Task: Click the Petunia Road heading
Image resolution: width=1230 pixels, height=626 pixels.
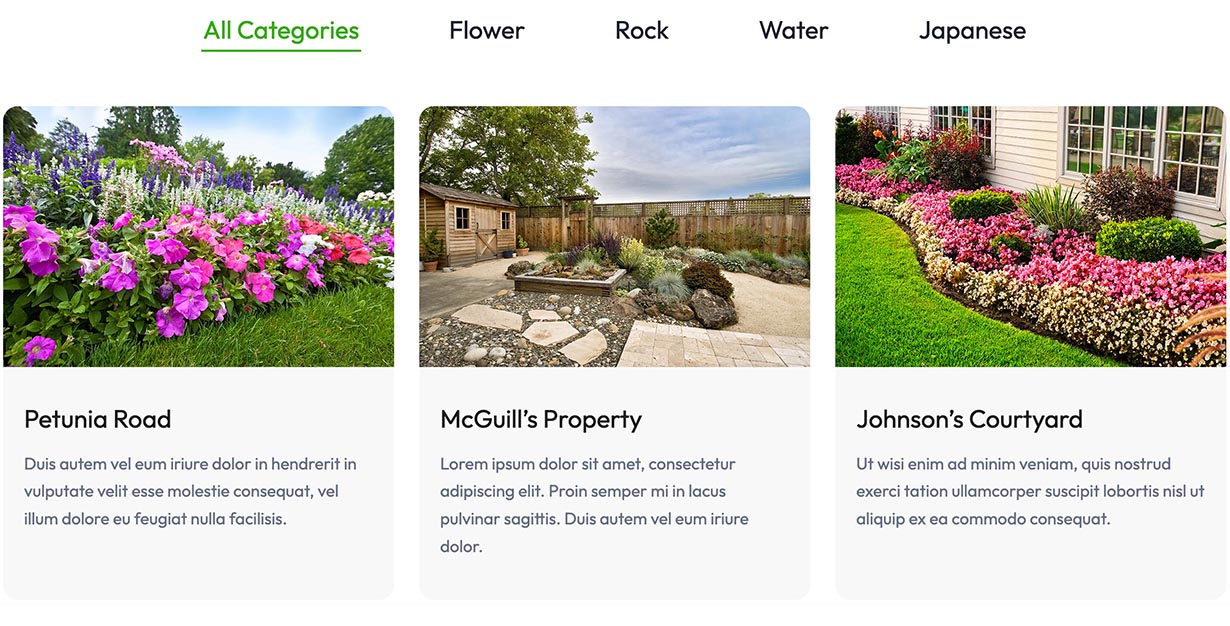Action: point(98,419)
